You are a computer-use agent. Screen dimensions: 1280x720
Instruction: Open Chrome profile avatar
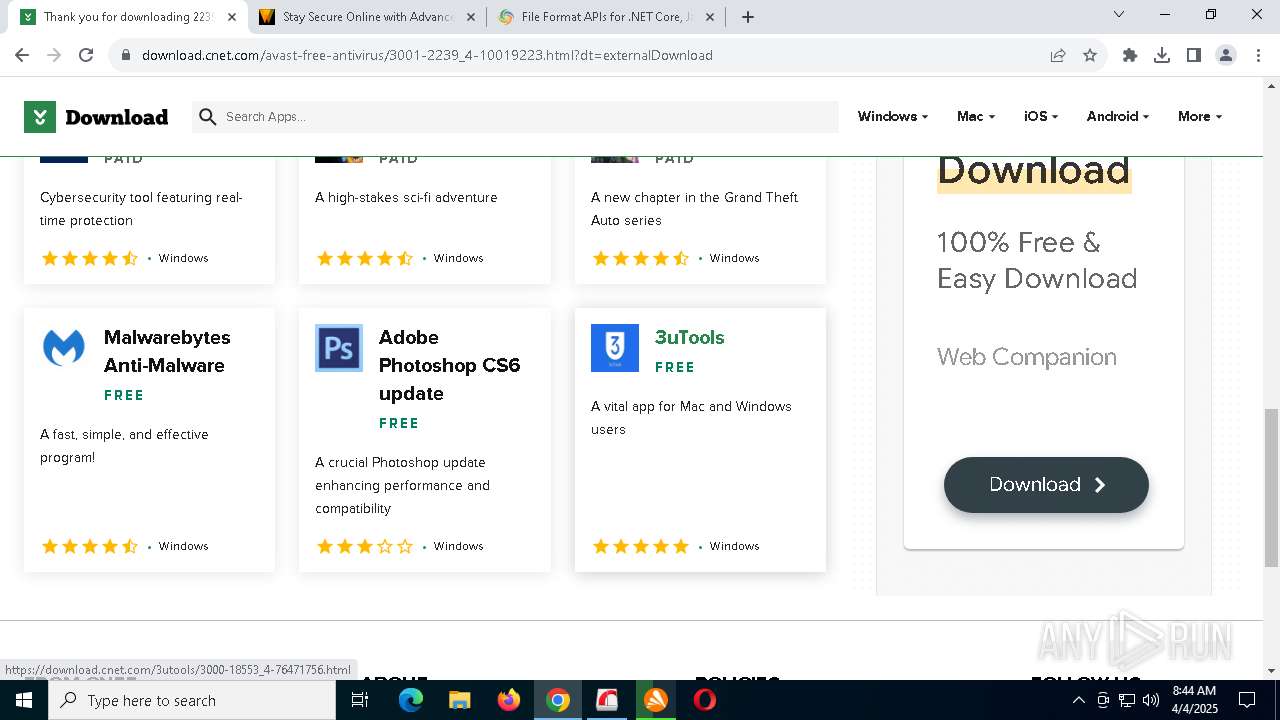point(1226,55)
